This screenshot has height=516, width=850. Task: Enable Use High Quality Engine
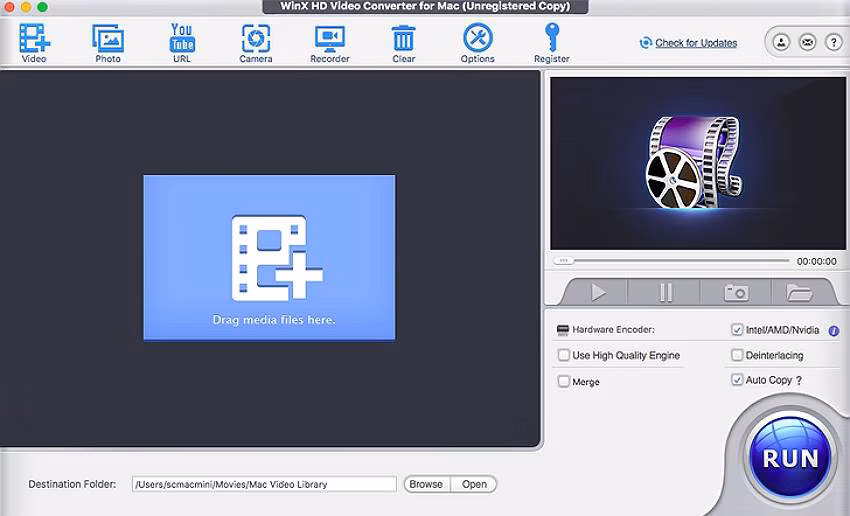click(x=564, y=355)
